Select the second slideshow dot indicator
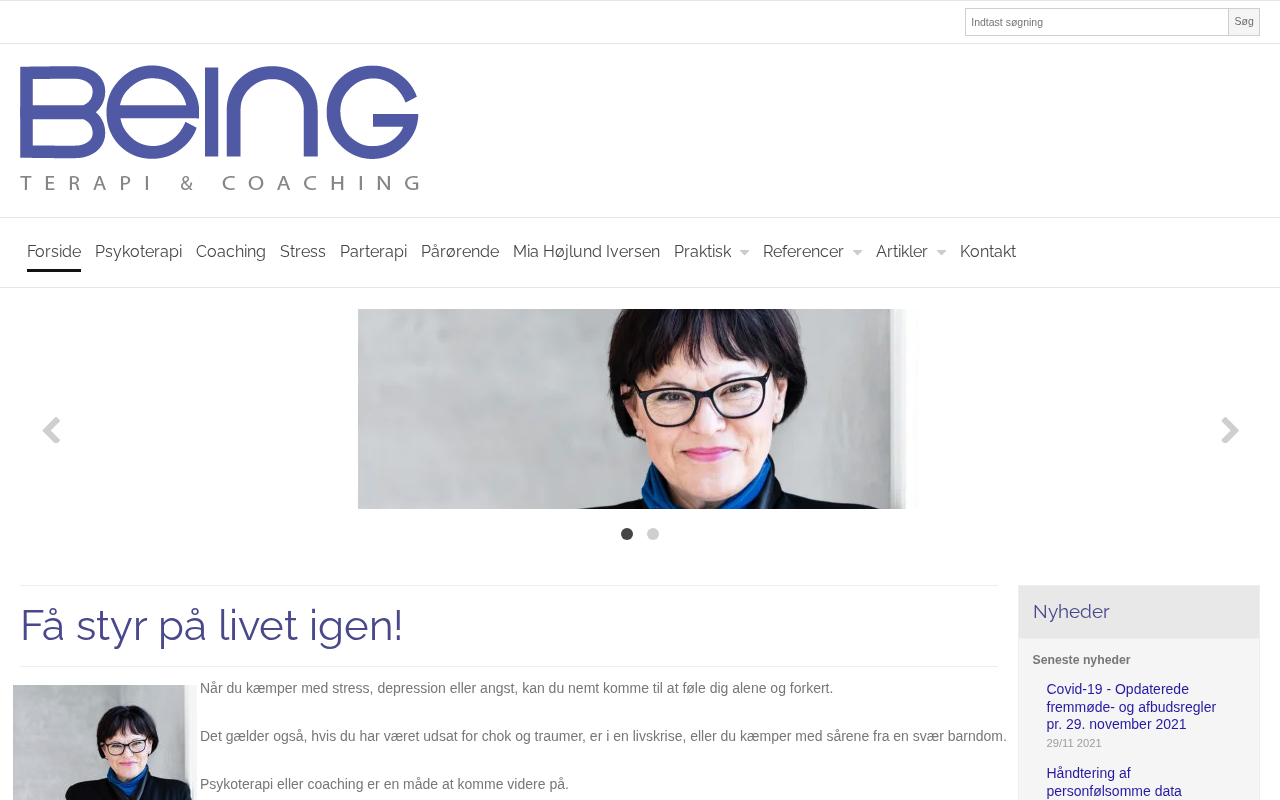The width and height of the screenshot is (1280, 800). point(653,534)
